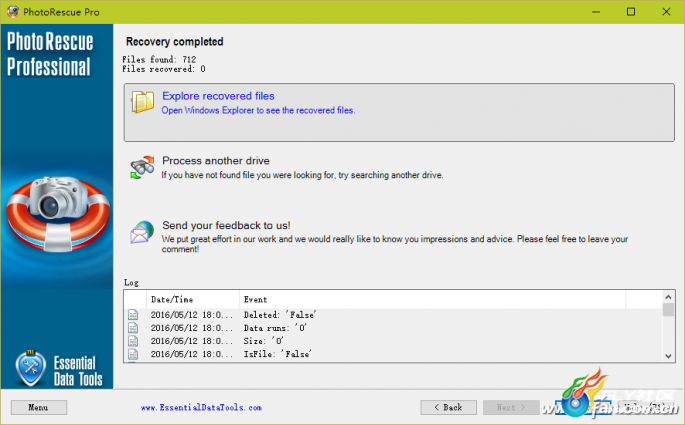The image size is (685, 425).
Task: Minimize the PhotoRescue Pro window
Action: pyautogui.click(x=596, y=12)
